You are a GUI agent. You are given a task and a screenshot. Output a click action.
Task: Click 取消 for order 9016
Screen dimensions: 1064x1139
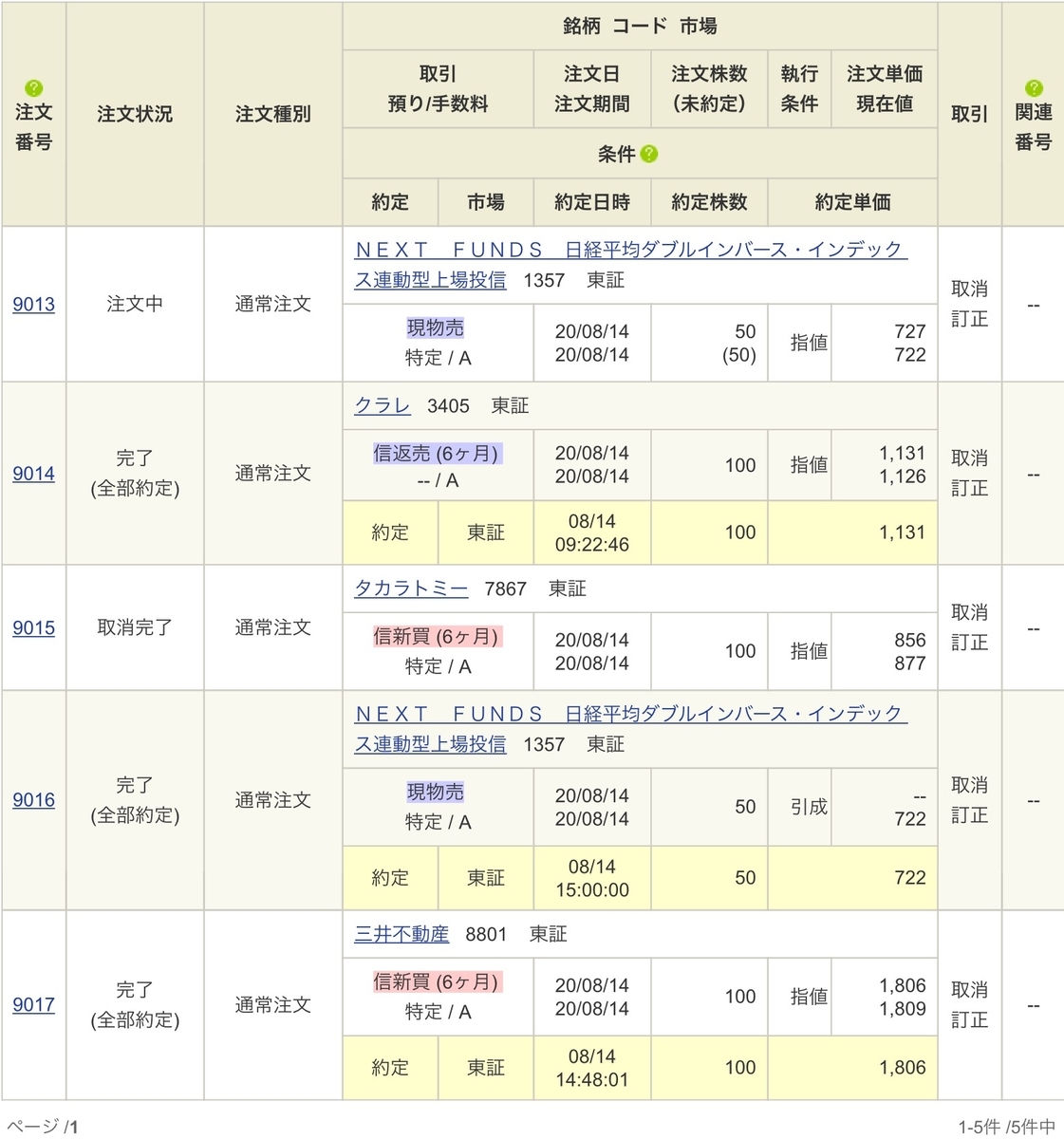(969, 785)
